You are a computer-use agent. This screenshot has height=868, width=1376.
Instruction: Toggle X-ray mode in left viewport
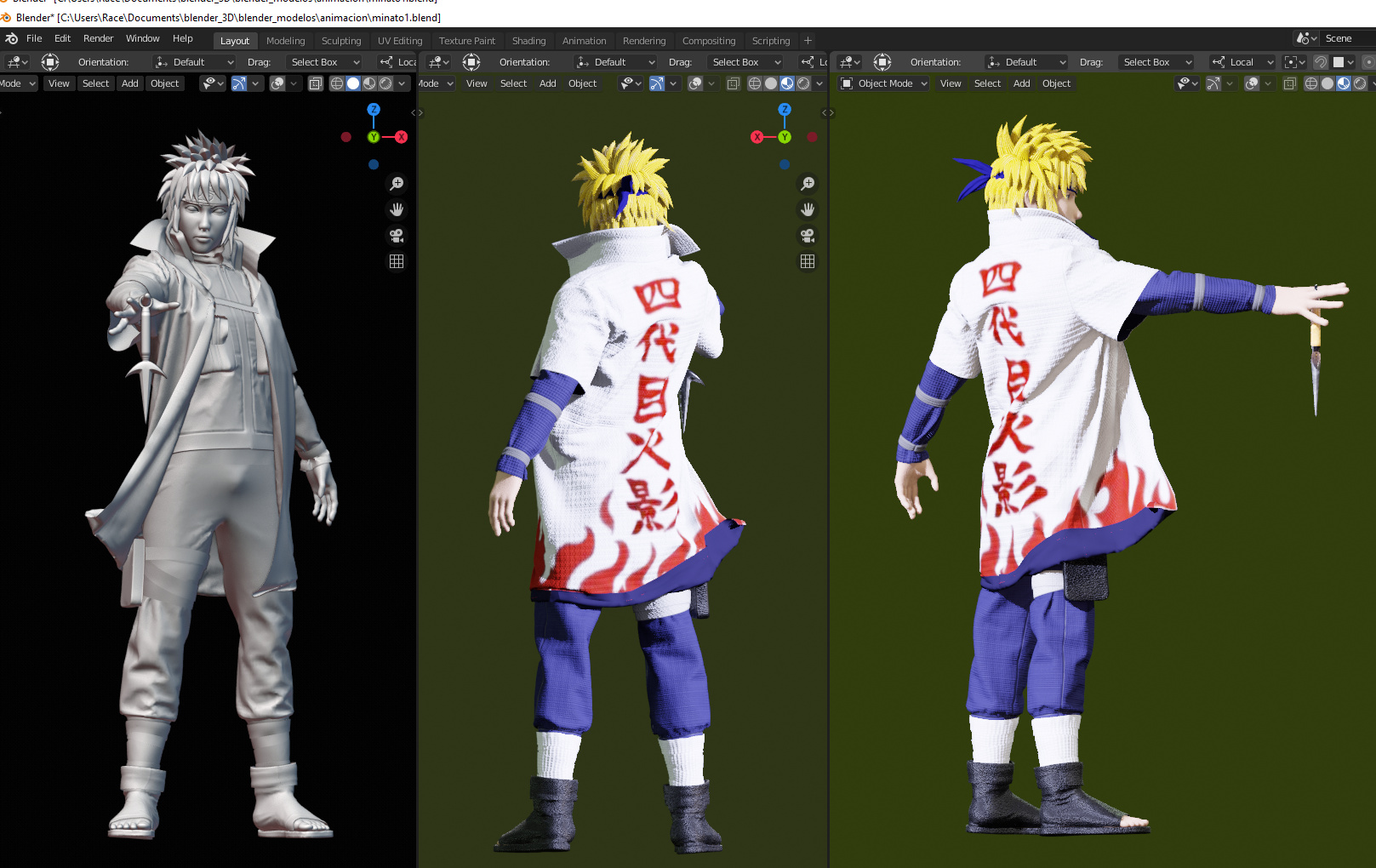tap(316, 83)
